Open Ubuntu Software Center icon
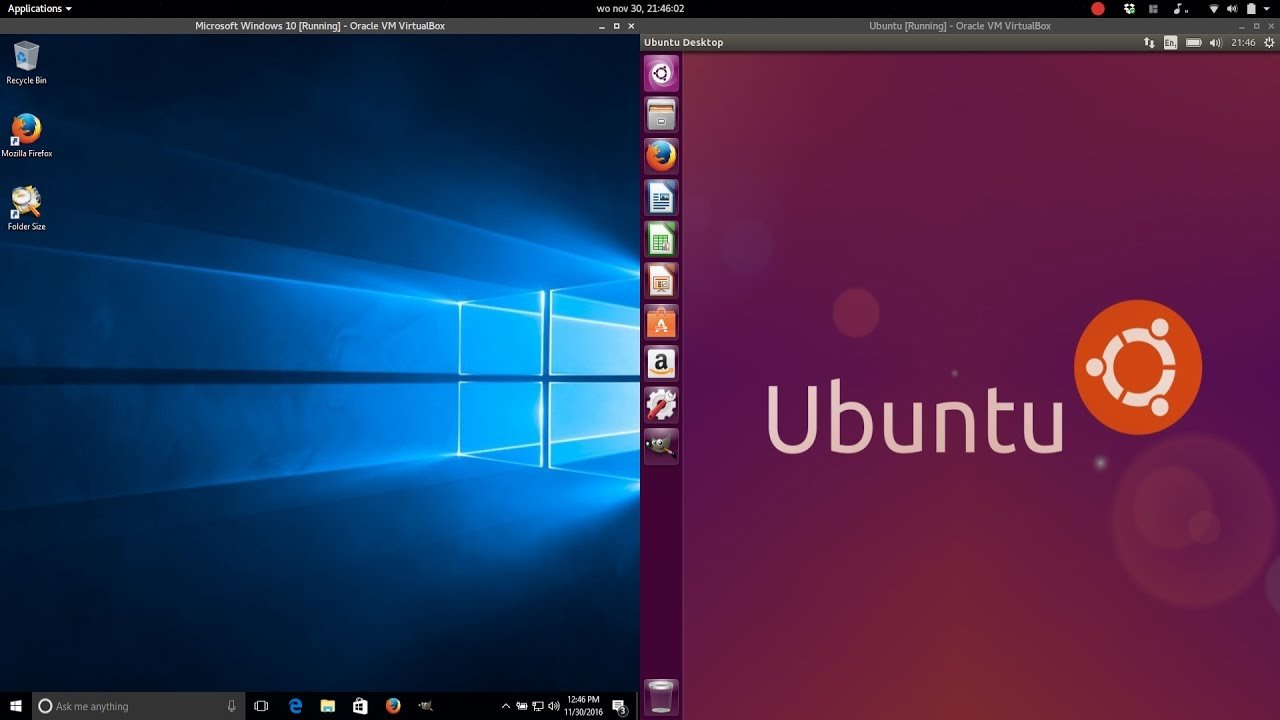 coord(661,323)
